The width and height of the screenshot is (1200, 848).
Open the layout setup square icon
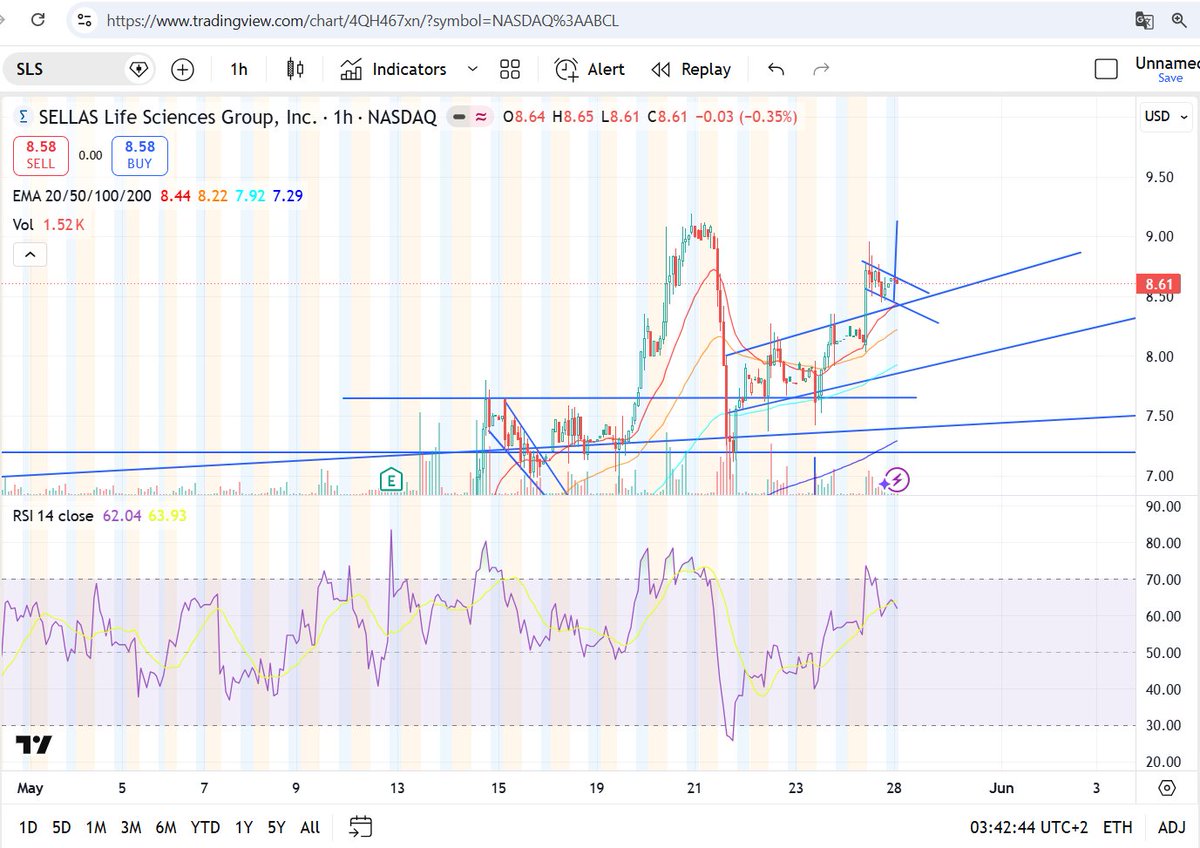(x=1106, y=69)
